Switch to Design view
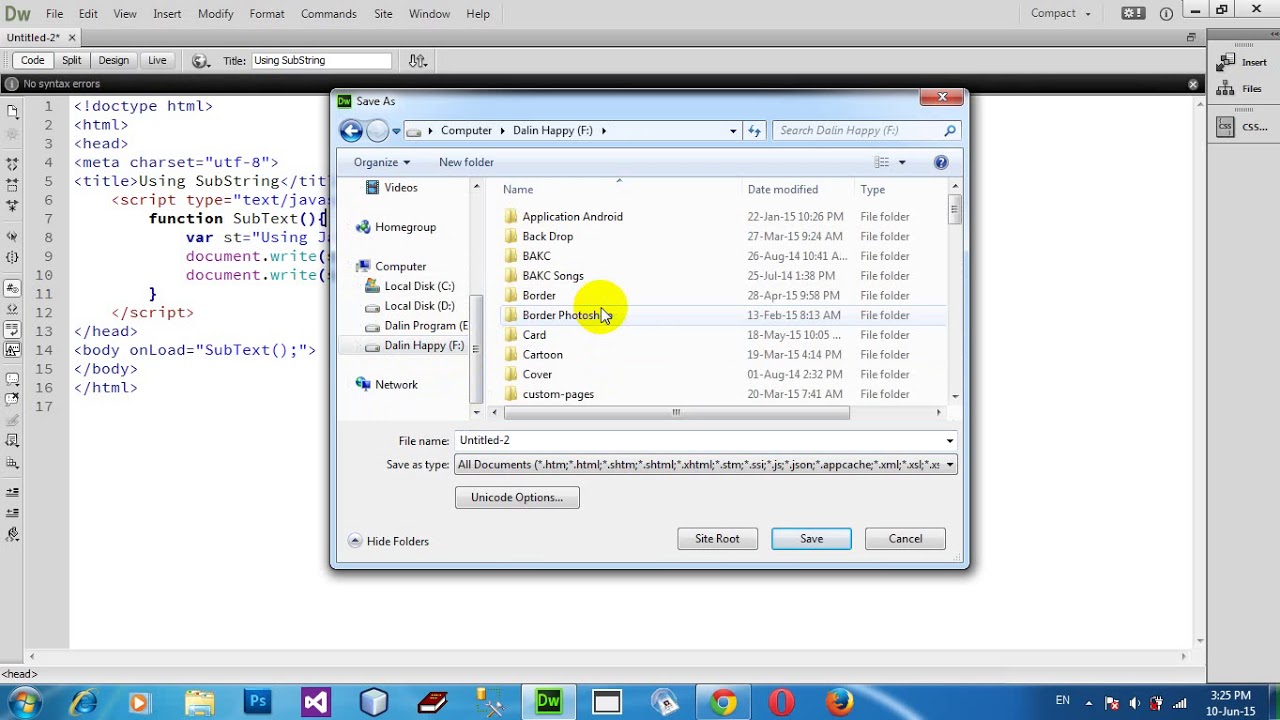Viewport: 1280px width, 720px height. (113, 61)
